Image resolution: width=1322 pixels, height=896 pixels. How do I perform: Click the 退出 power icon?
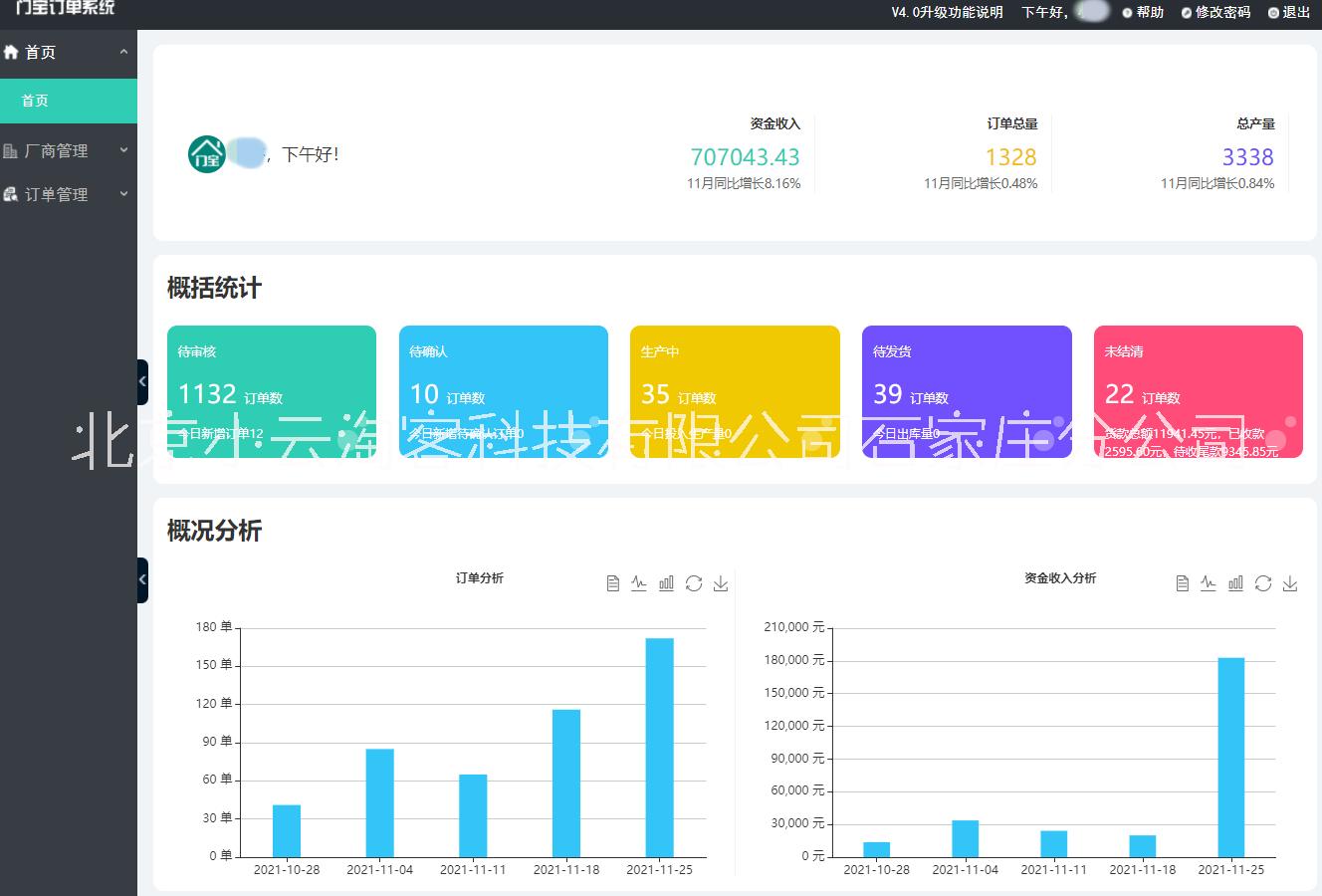tap(1273, 13)
